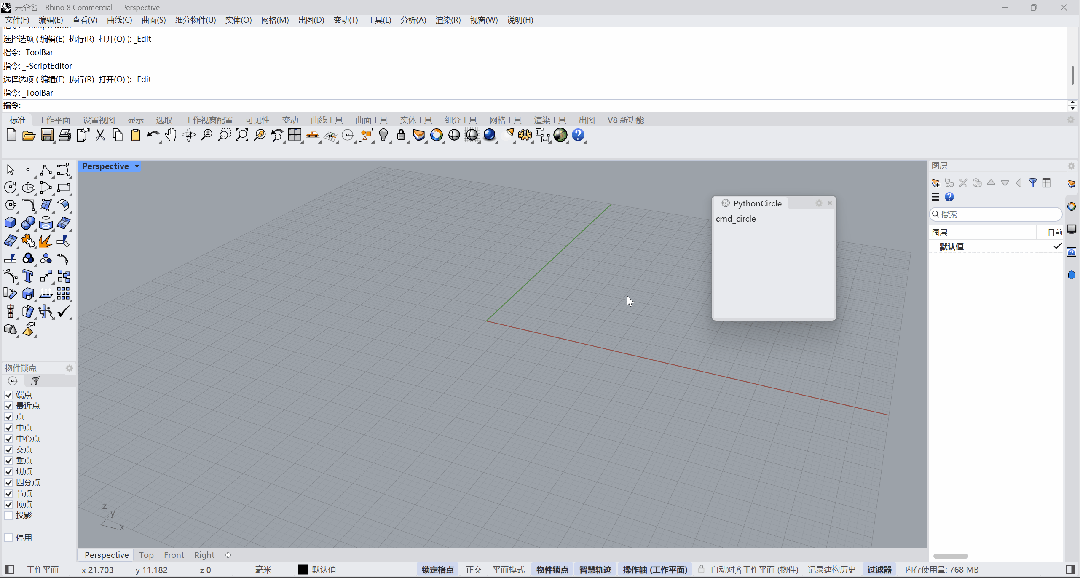Open help via blue question mark icon
This screenshot has height=578, width=1080.
(x=578, y=135)
